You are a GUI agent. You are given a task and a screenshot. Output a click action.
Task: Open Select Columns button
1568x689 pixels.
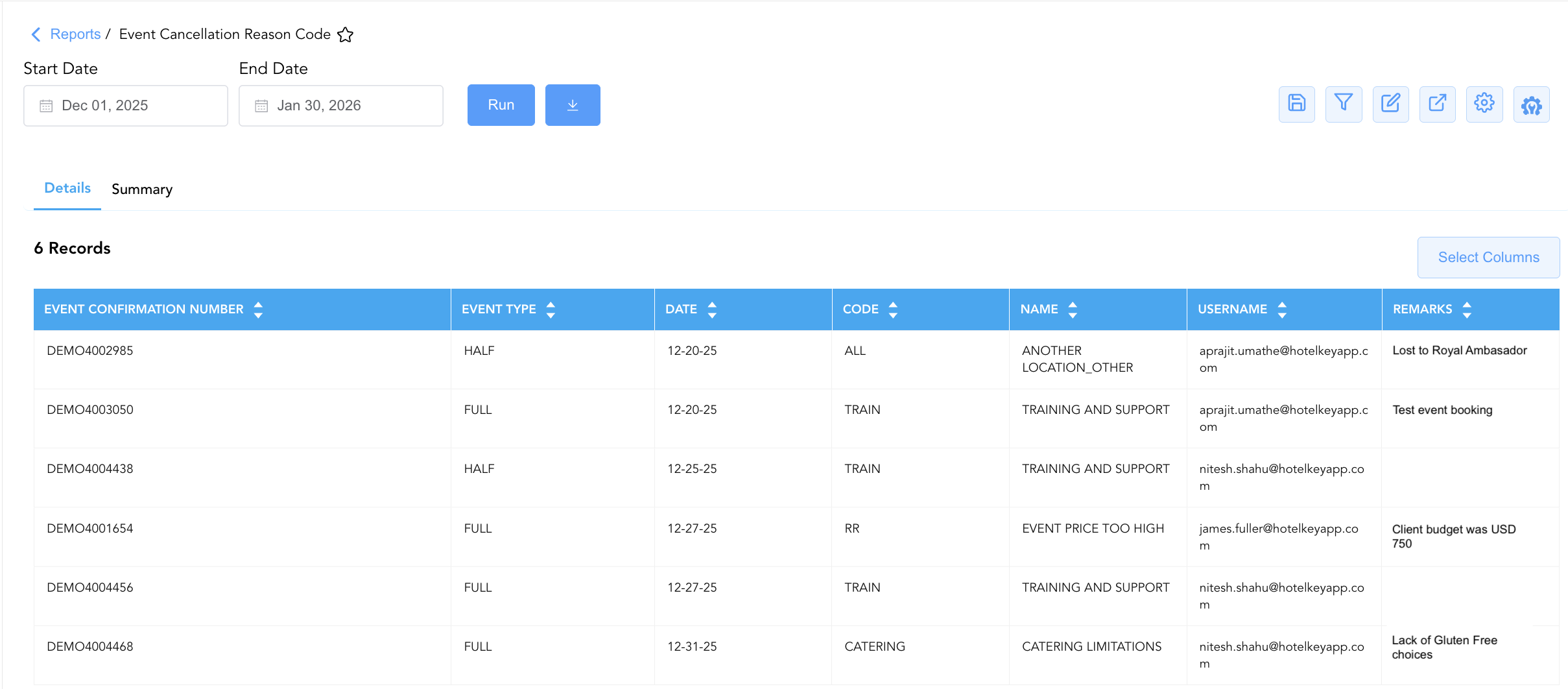point(1488,258)
